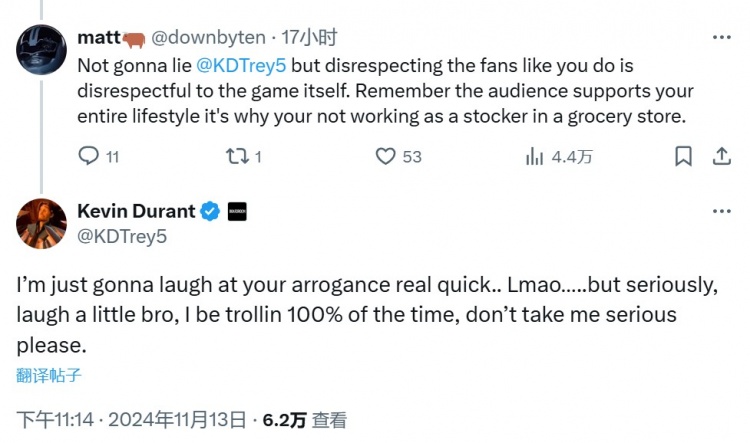The width and height of the screenshot is (750, 443).
Task: Open Kevin Durant's profile avatar
Action: pyautogui.click(x=41, y=224)
